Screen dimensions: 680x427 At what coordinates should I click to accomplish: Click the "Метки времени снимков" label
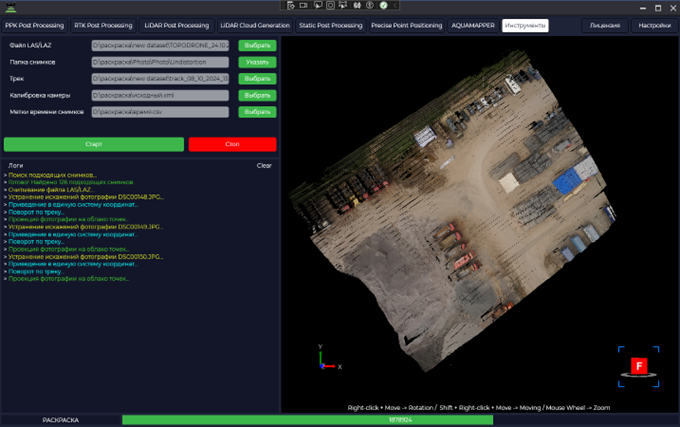coord(46,112)
